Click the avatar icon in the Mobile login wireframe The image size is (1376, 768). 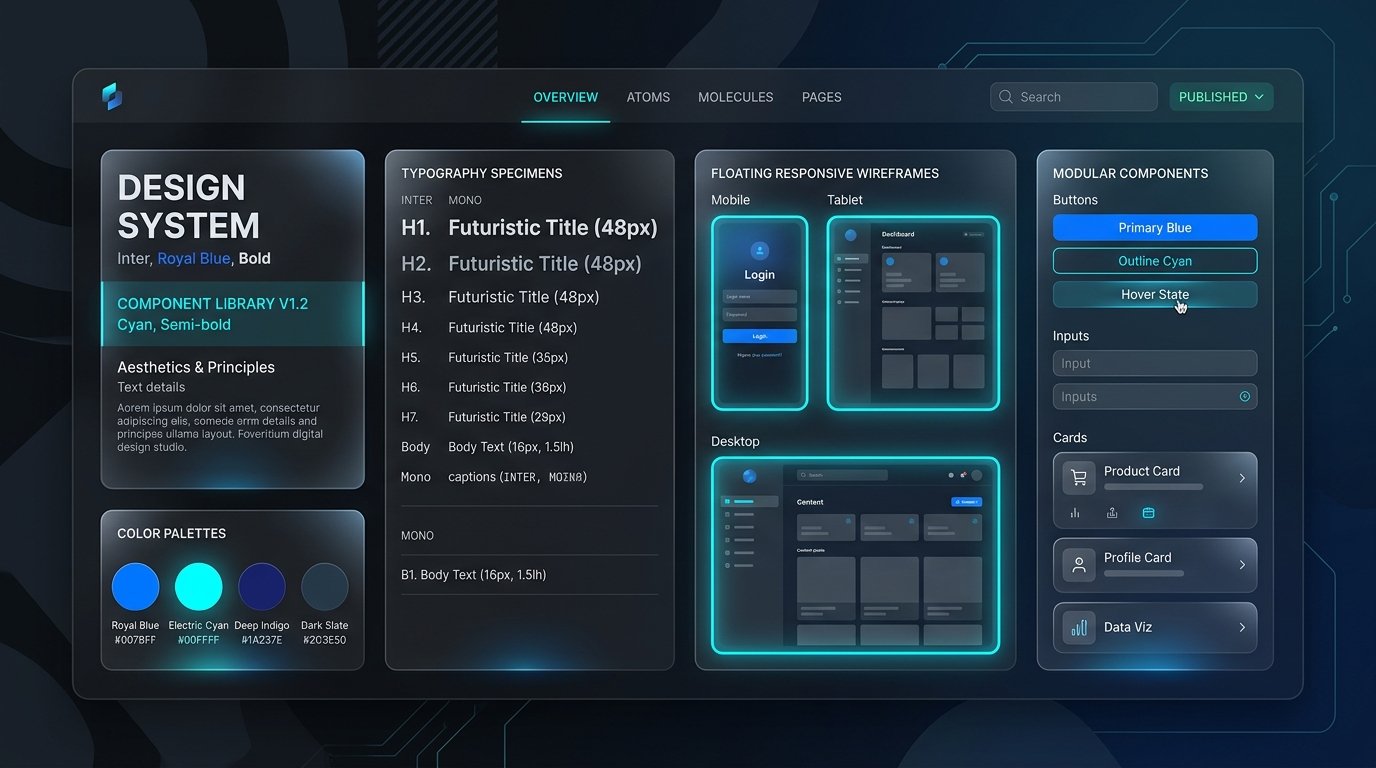tap(759, 251)
